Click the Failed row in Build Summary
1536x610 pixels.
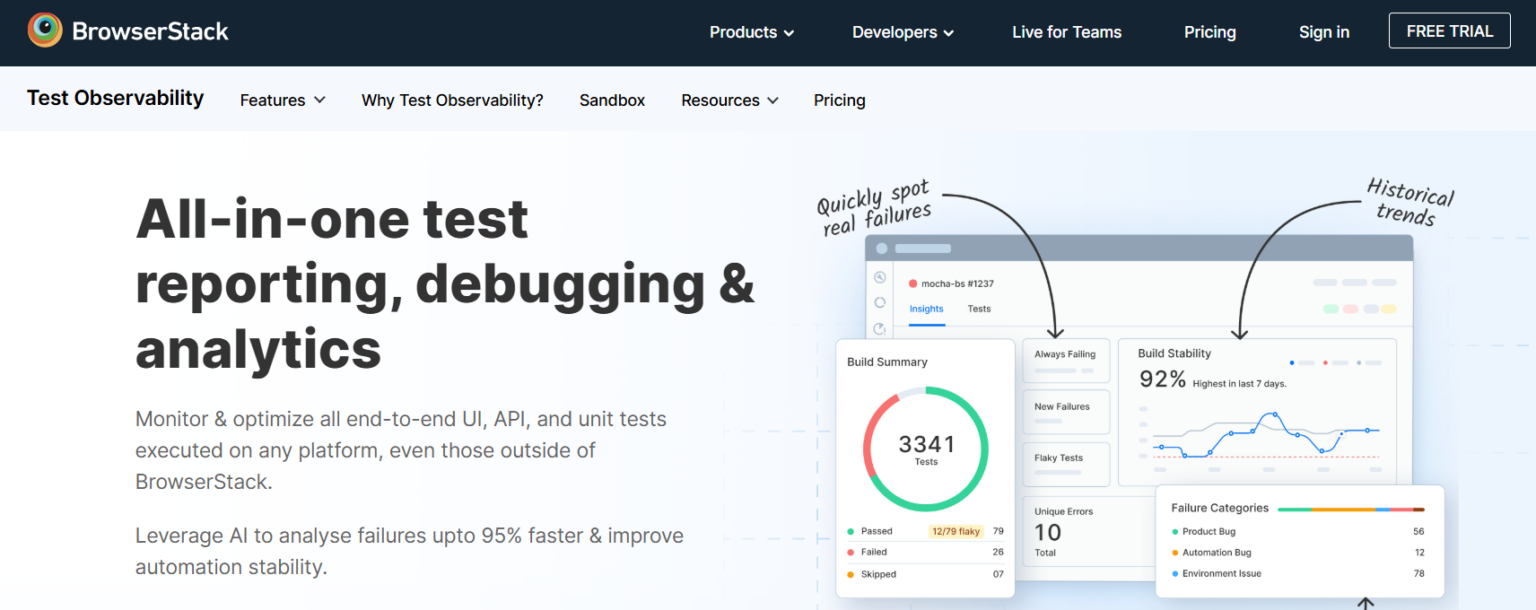[925, 552]
